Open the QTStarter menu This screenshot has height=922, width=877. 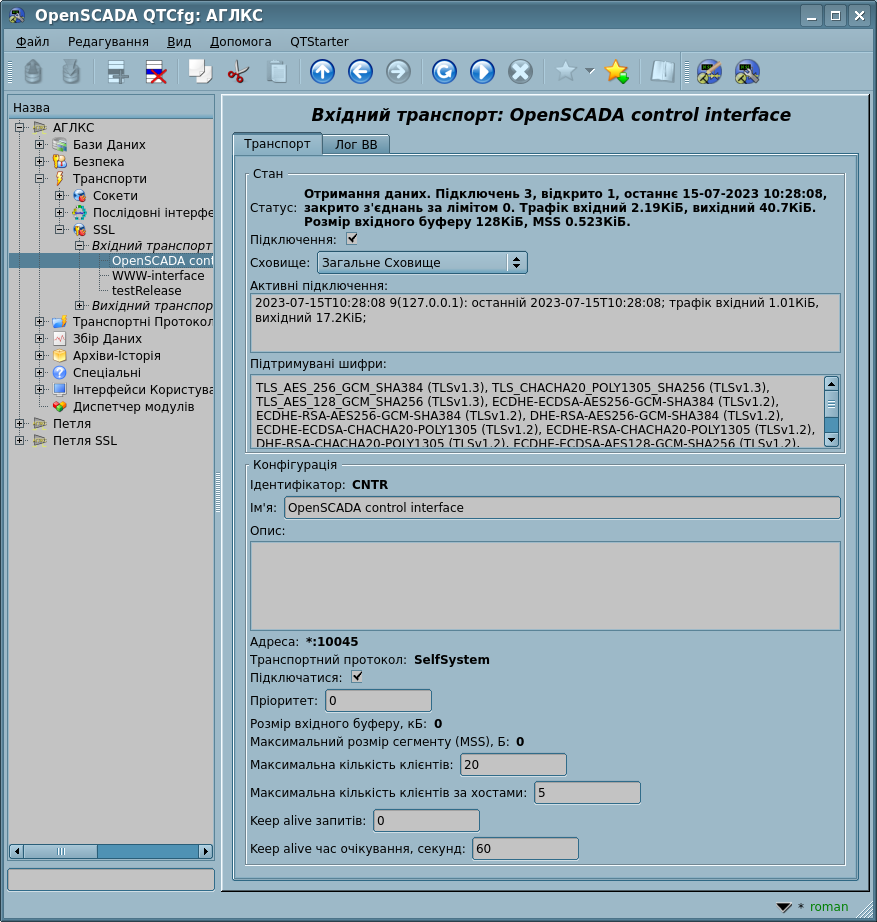point(319,42)
